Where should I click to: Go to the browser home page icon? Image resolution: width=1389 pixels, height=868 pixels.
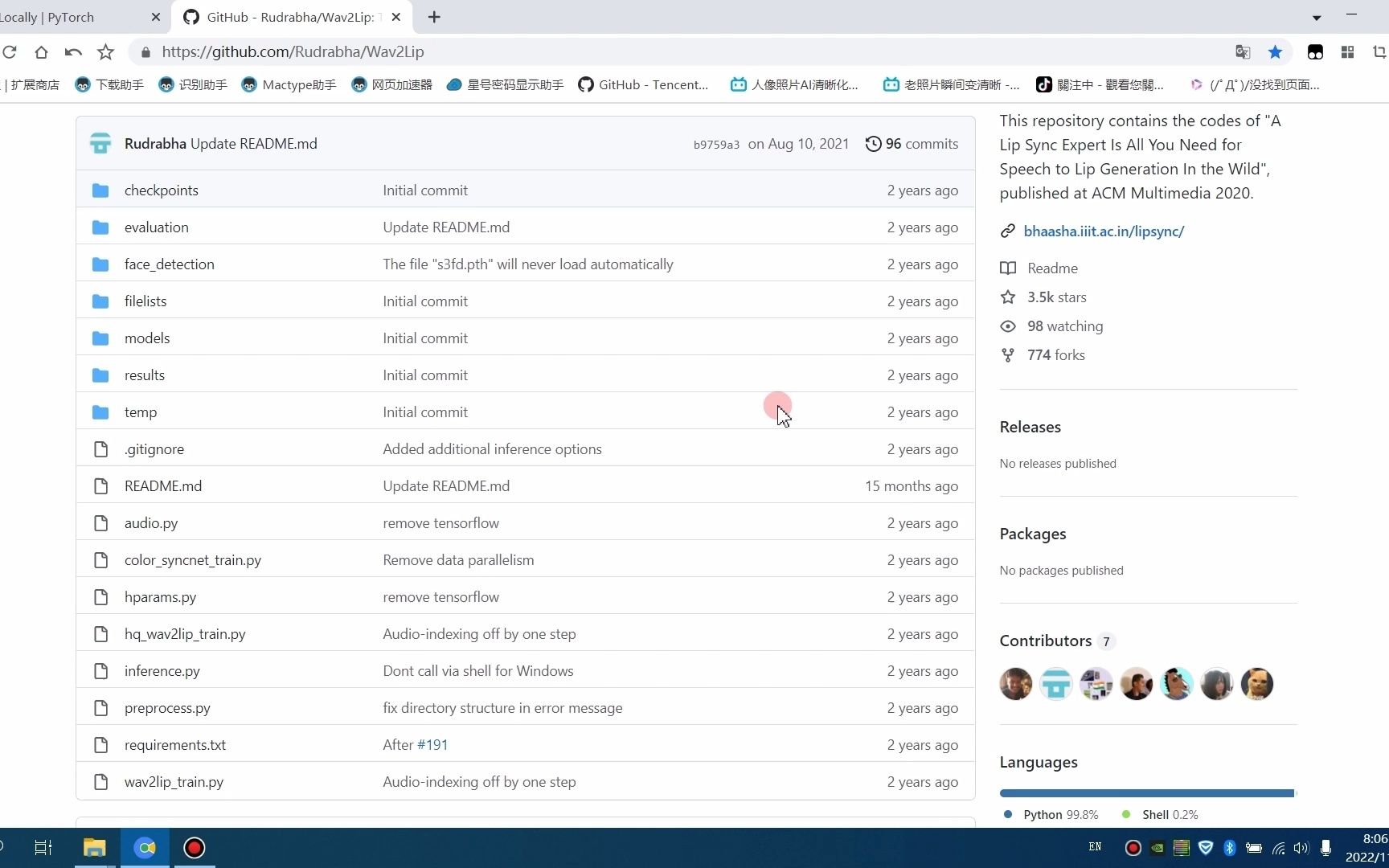[41, 52]
